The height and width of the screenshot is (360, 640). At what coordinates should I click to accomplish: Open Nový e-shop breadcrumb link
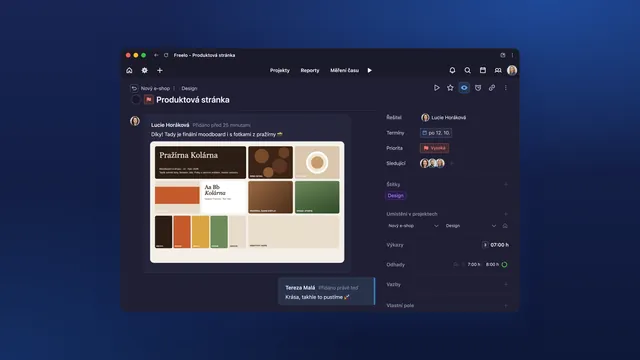(x=155, y=88)
